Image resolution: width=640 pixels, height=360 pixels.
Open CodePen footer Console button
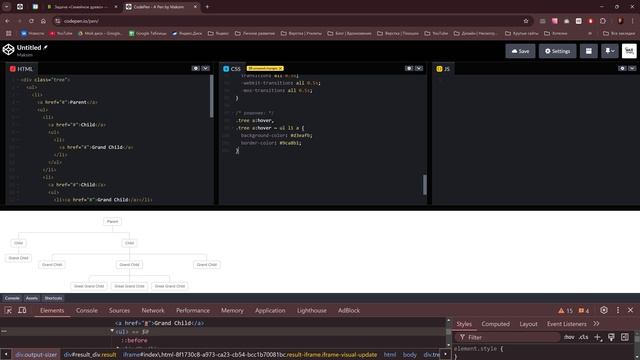[x=12, y=298]
